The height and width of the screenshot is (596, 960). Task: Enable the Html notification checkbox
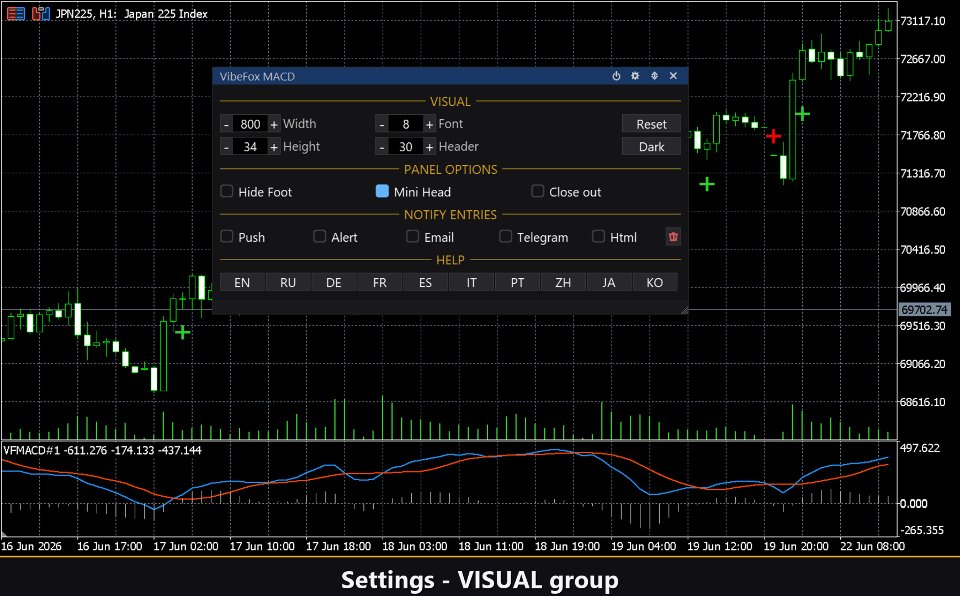(x=598, y=236)
